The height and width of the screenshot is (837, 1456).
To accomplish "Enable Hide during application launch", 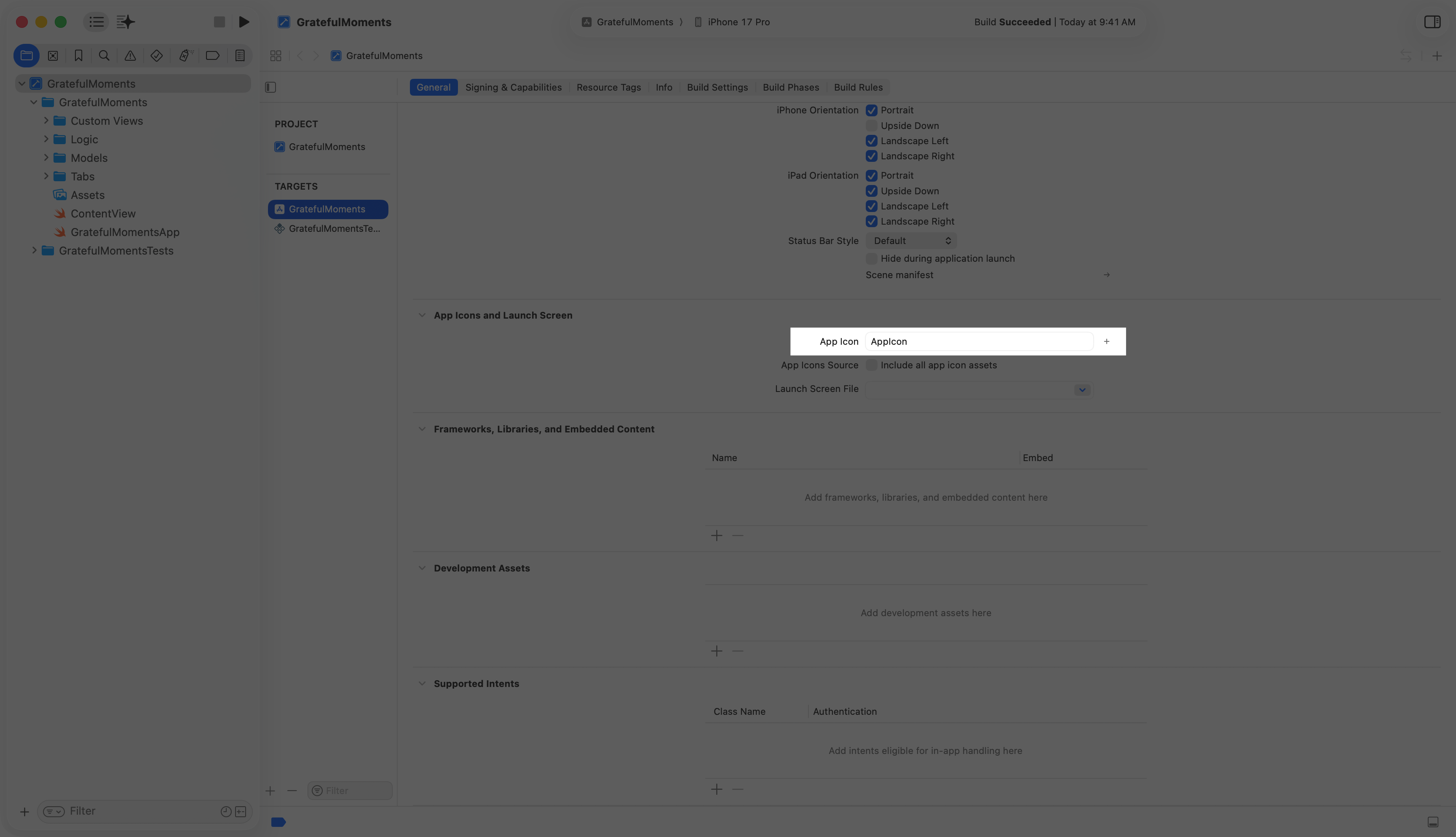I will pos(871,259).
